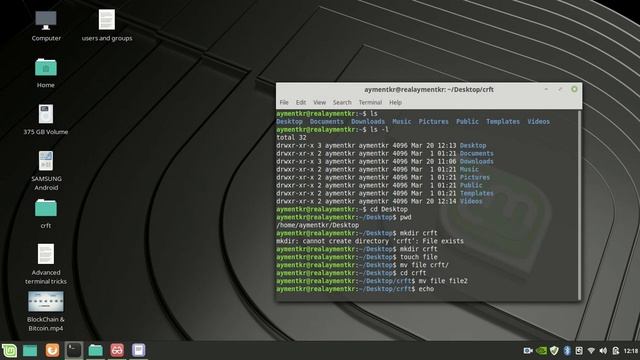Click the update manager shield tray icon
The width and height of the screenshot is (640, 360).
tap(554, 351)
